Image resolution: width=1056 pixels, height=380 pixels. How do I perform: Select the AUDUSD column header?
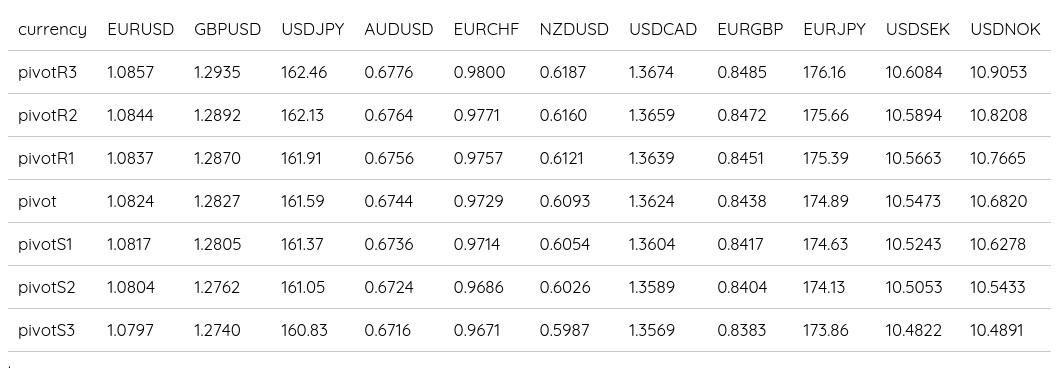click(x=399, y=30)
